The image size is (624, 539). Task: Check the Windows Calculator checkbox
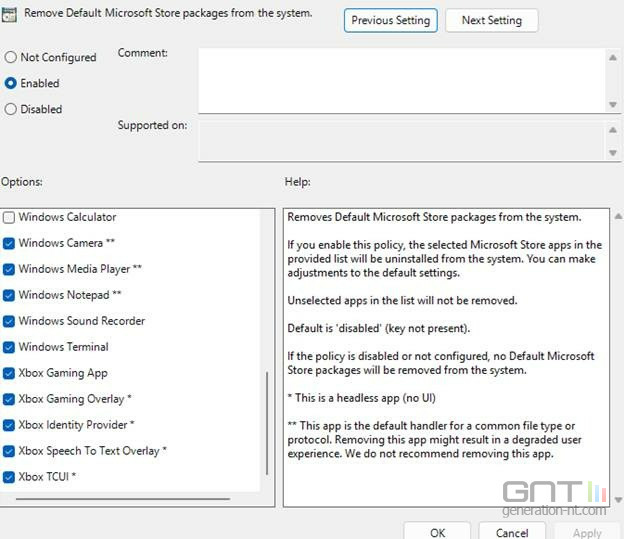pyautogui.click(x=9, y=217)
